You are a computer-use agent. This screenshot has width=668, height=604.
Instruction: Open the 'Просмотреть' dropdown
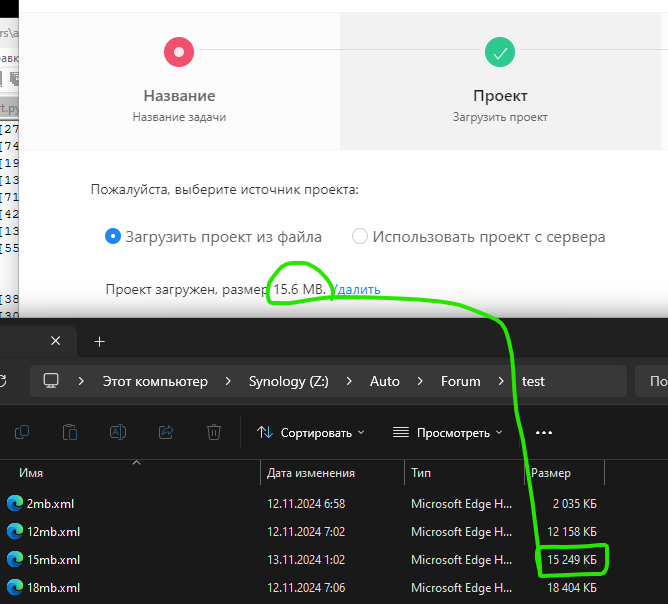click(x=448, y=432)
